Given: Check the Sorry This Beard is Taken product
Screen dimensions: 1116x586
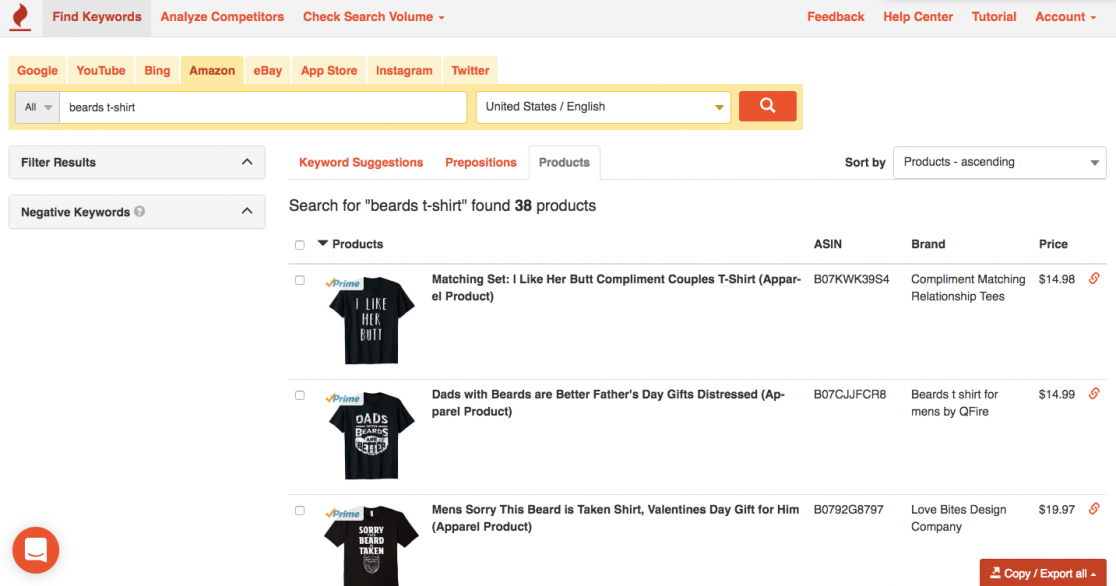Looking at the screenshot, I should click(x=299, y=510).
